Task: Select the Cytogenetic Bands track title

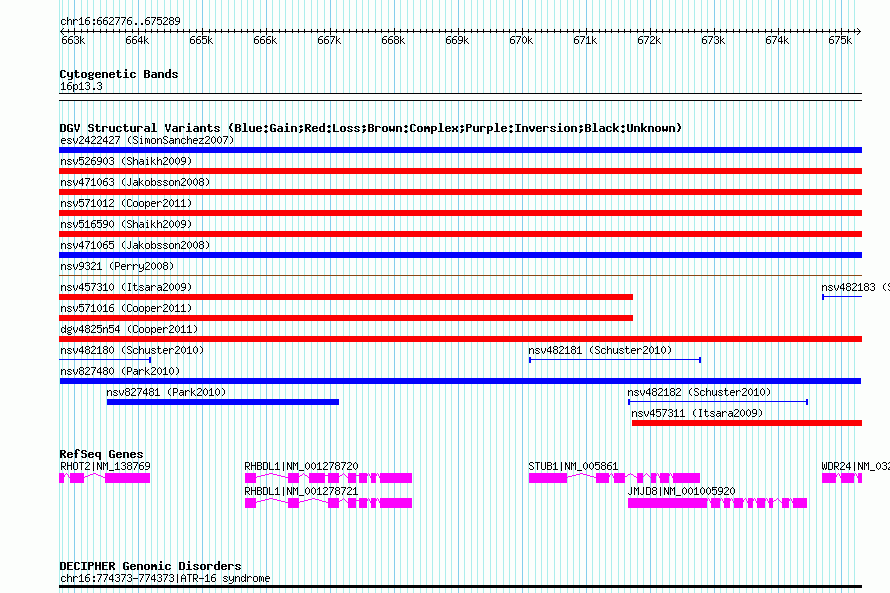Action: (119, 74)
